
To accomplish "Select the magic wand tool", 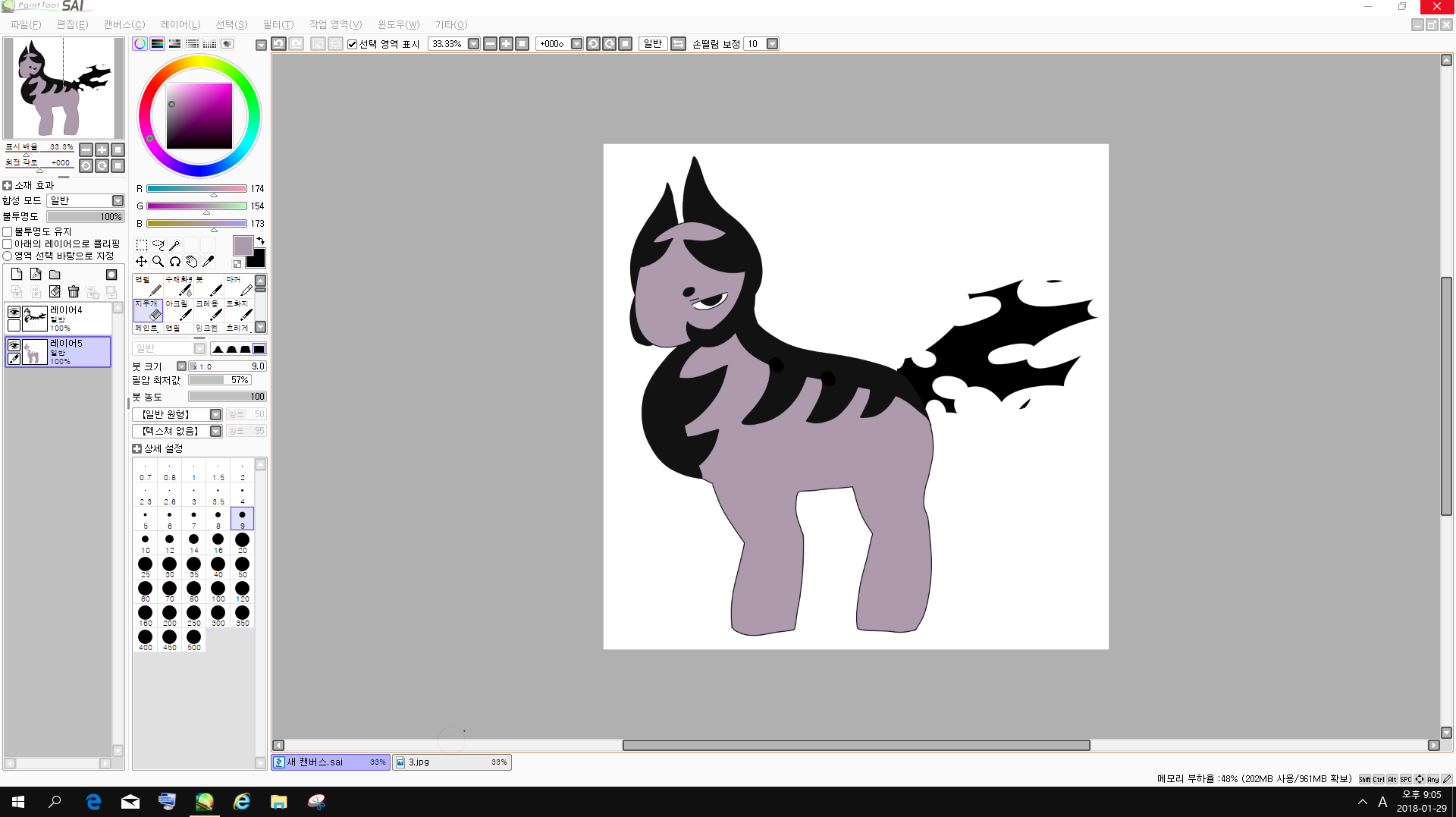I will (174, 245).
